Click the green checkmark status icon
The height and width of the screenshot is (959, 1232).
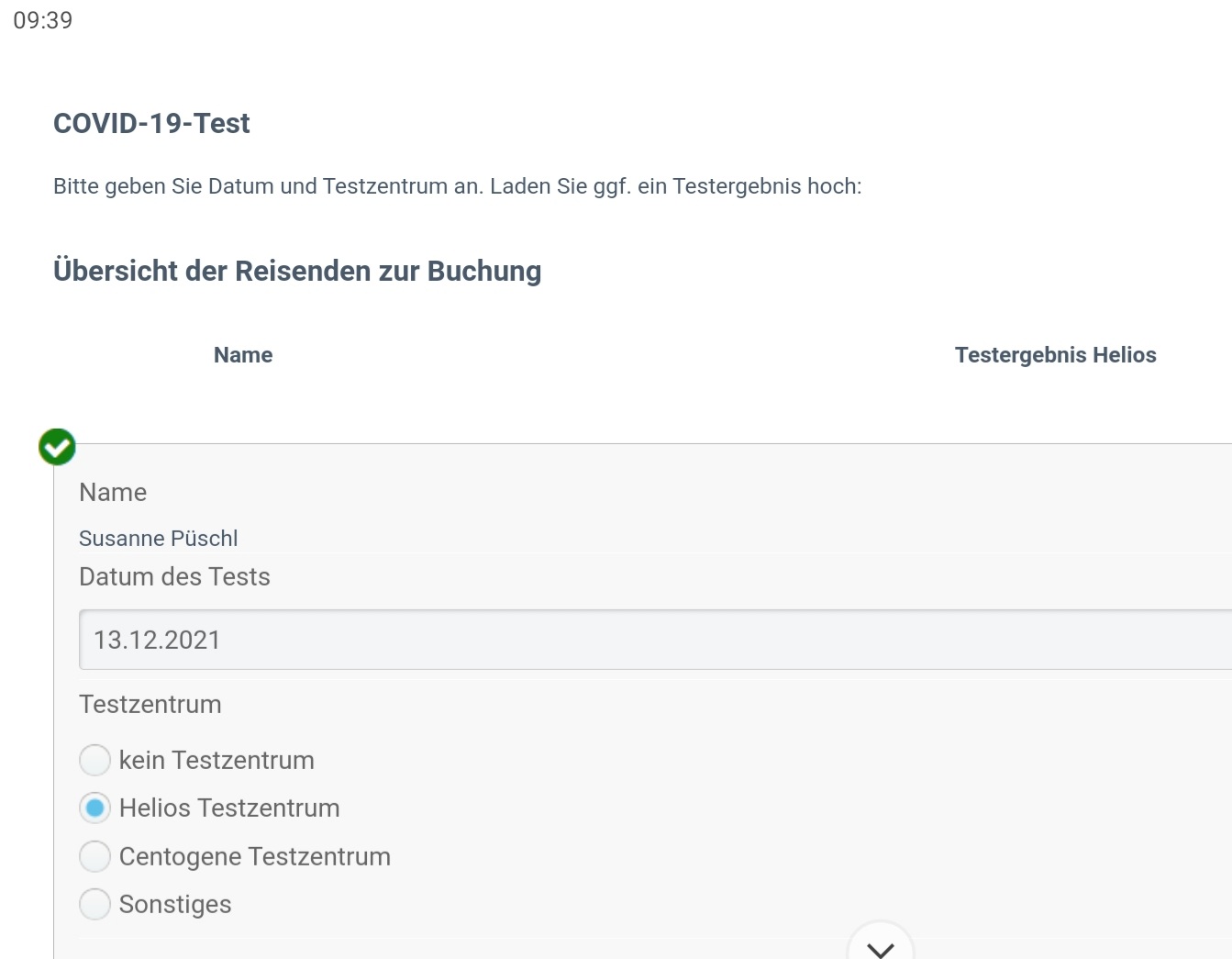tap(57, 447)
